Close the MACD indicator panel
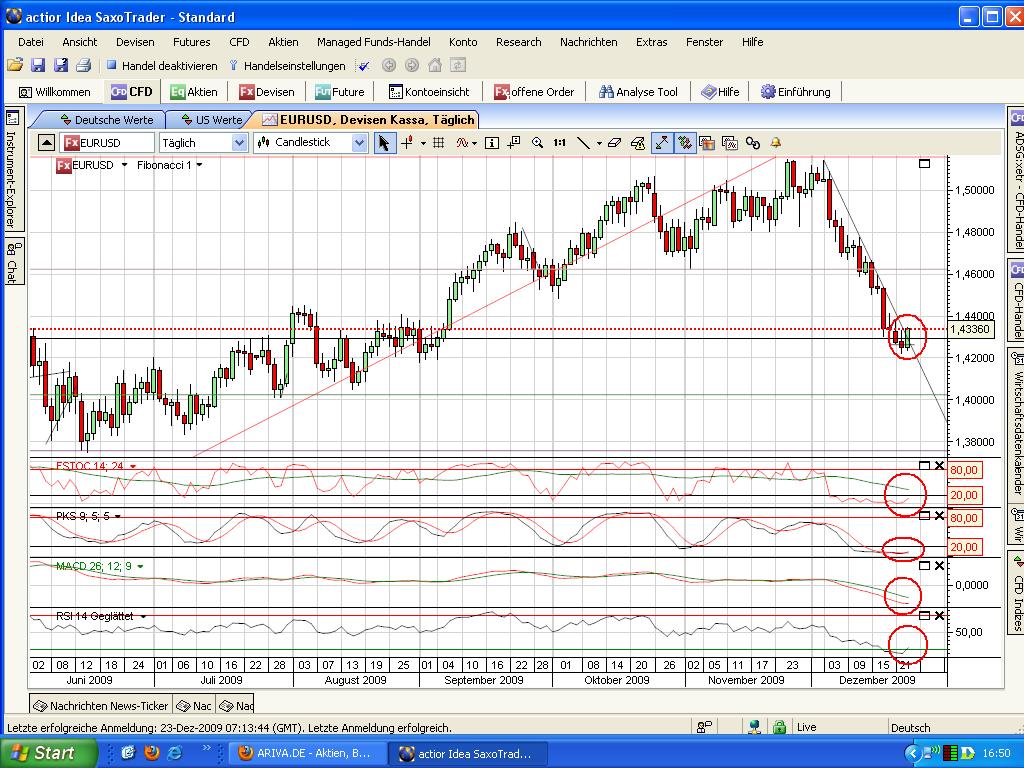The height and width of the screenshot is (768, 1024). 939,566
